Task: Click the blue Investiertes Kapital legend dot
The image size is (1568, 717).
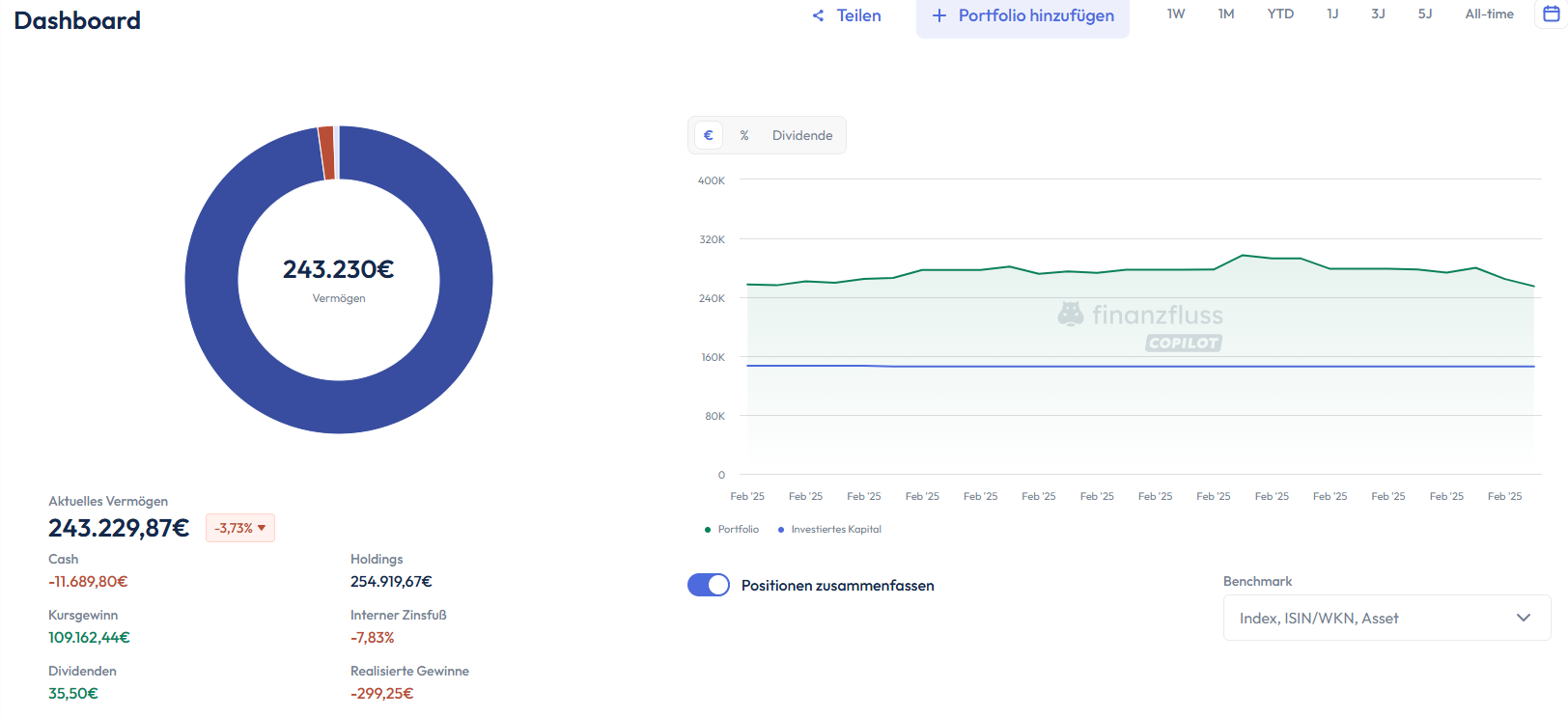Action: (x=781, y=530)
